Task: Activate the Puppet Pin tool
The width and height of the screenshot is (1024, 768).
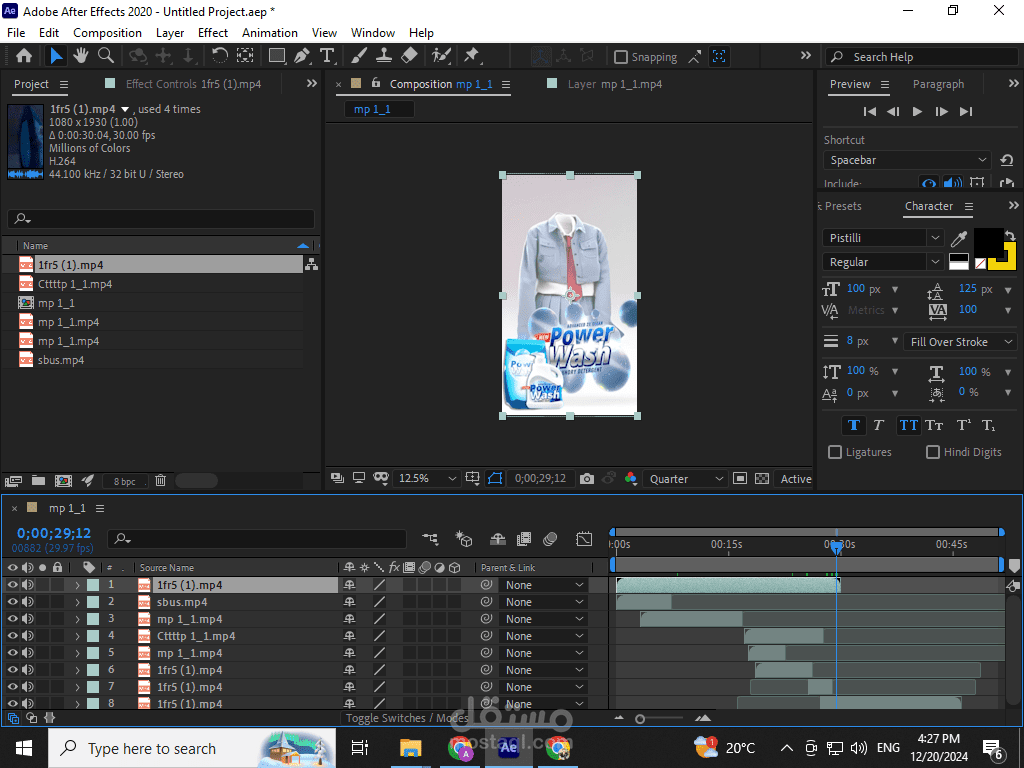Action: pyautogui.click(x=472, y=56)
